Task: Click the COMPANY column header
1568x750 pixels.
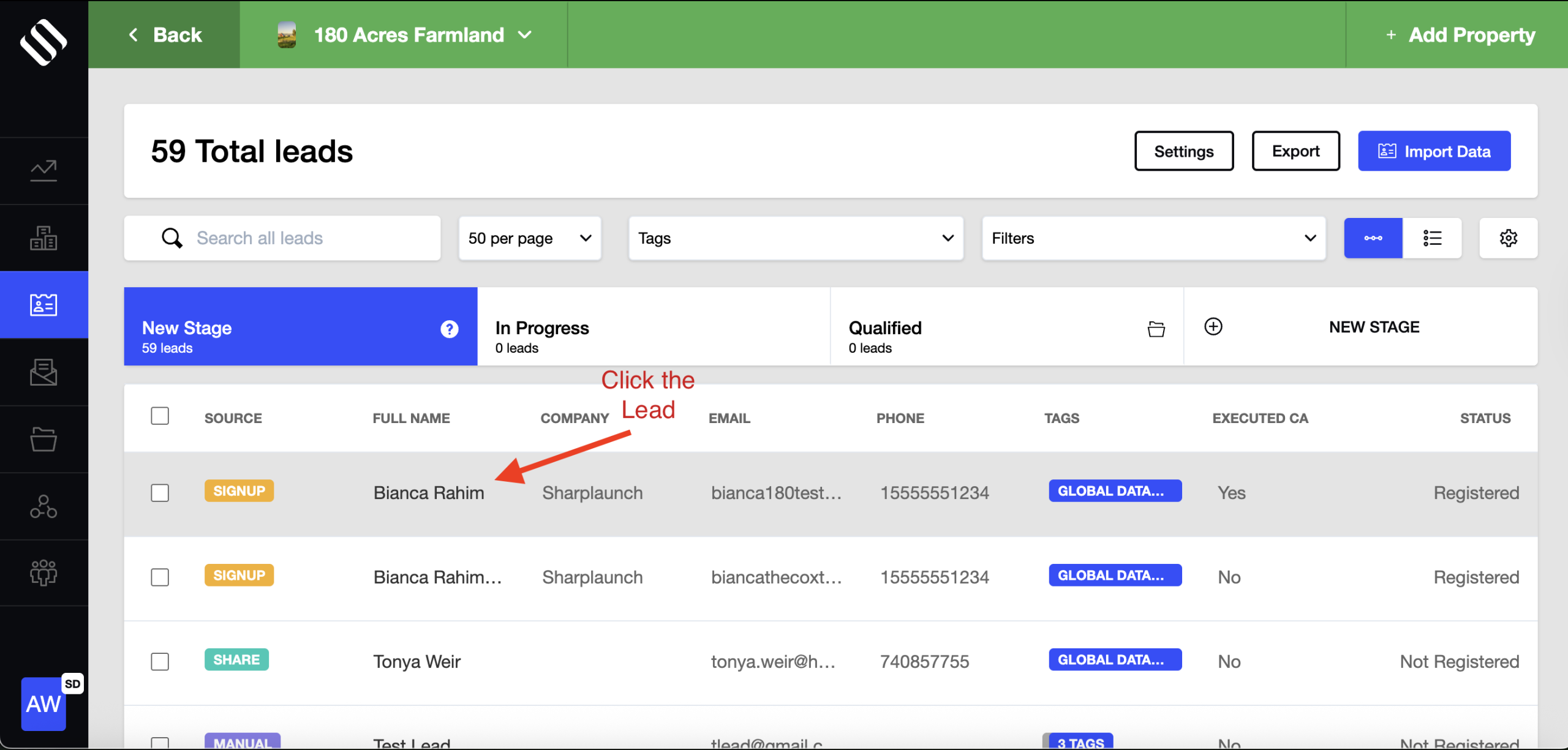Action: point(575,419)
